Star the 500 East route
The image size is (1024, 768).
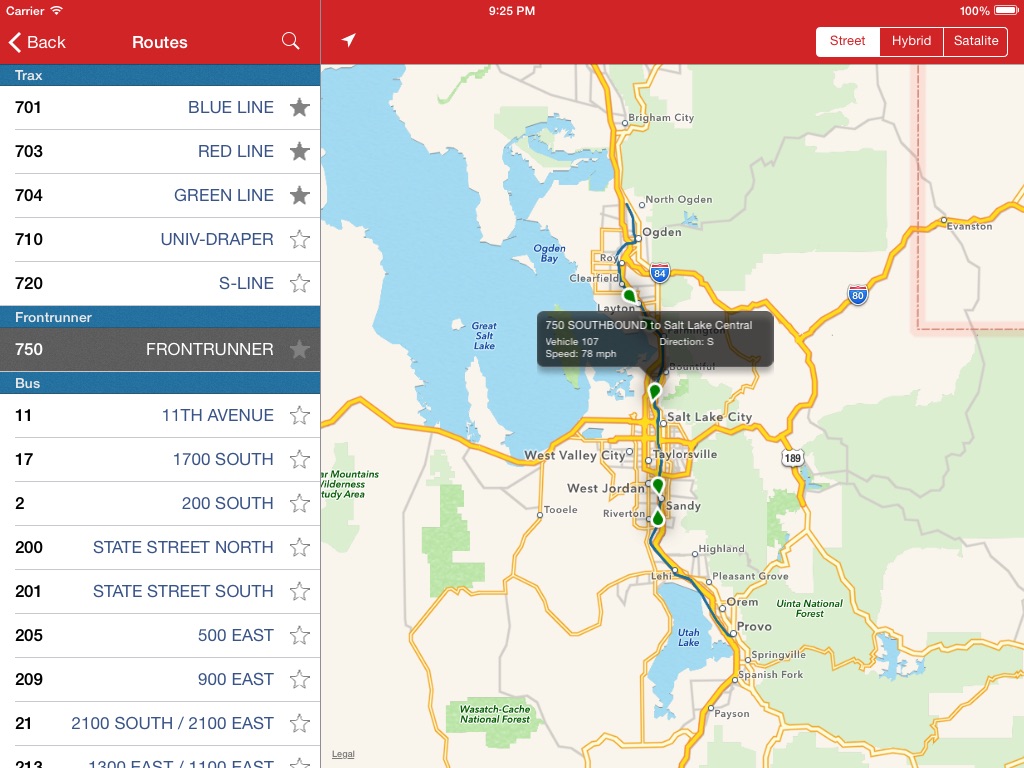point(300,635)
